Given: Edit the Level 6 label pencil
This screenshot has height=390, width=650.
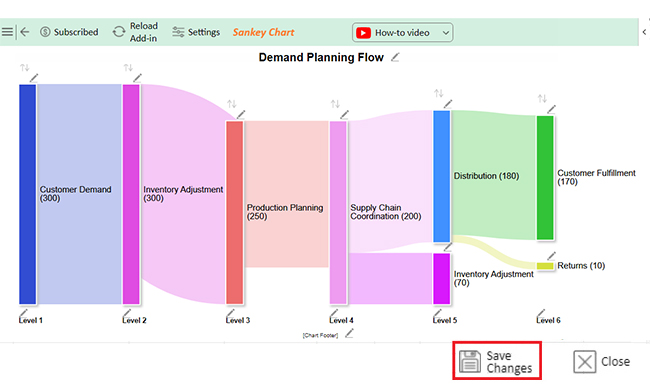Looking at the screenshot, I should coord(541,313).
